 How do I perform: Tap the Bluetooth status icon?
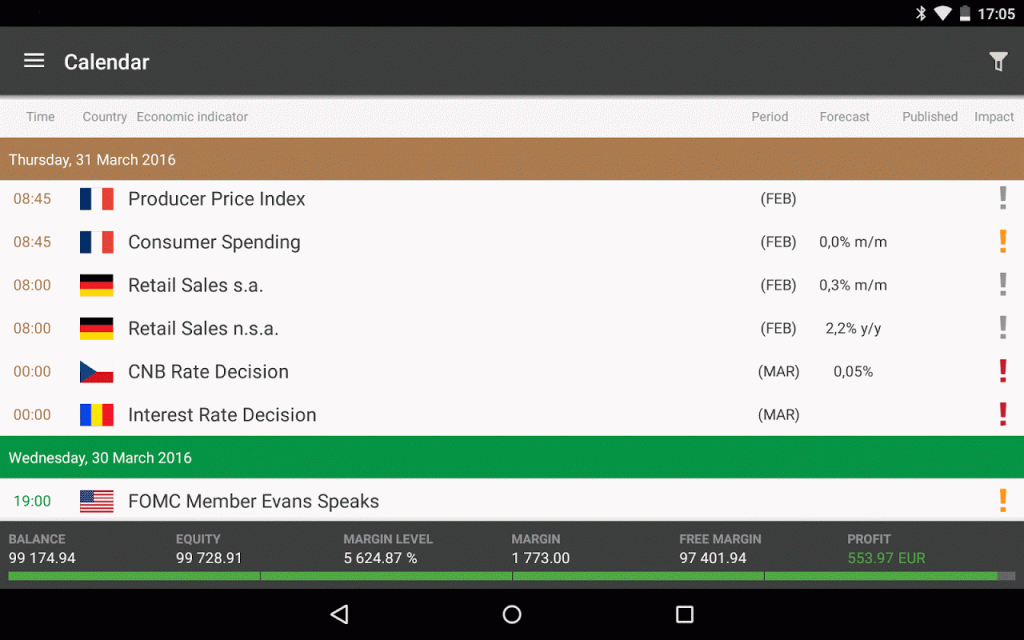(x=921, y=13)
